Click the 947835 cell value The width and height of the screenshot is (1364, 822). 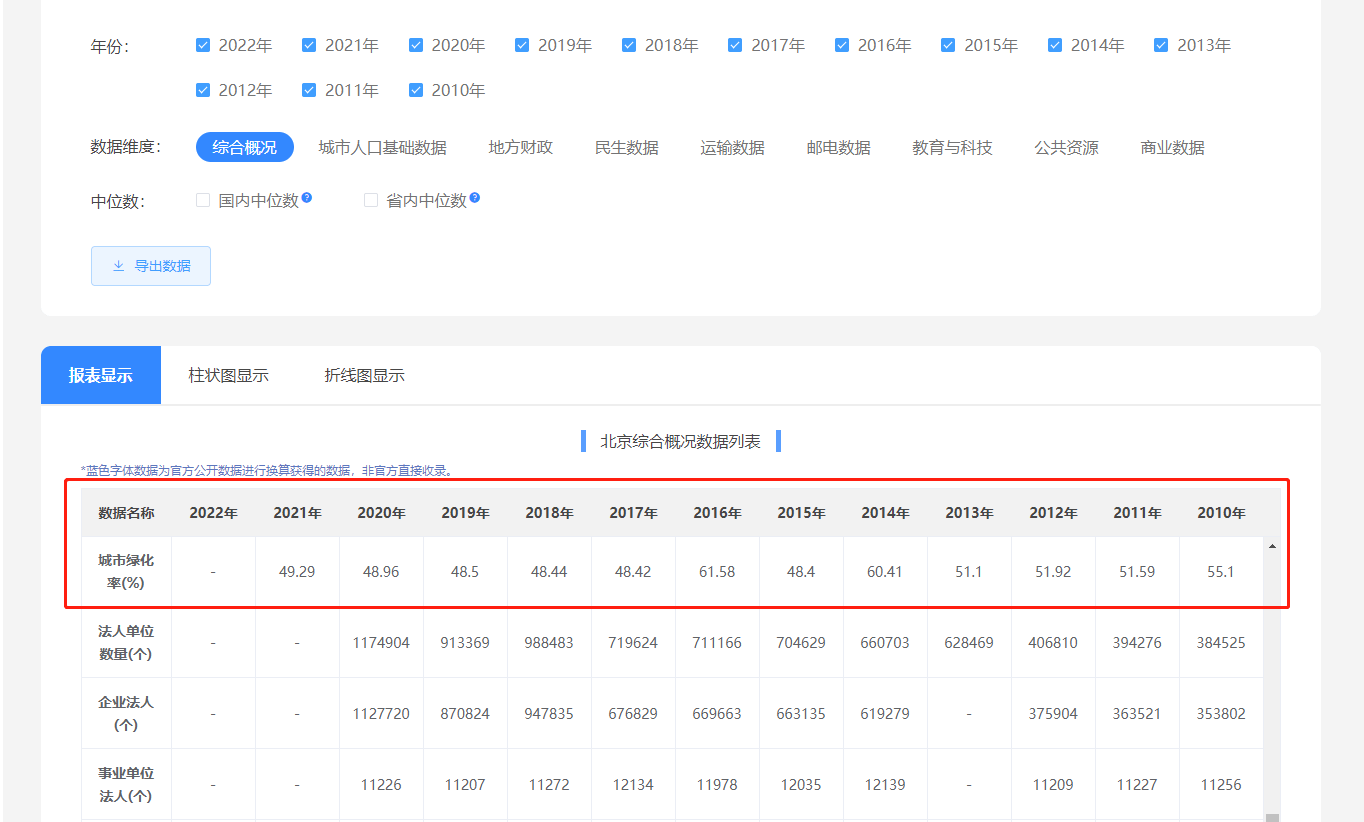coord(550,714)
